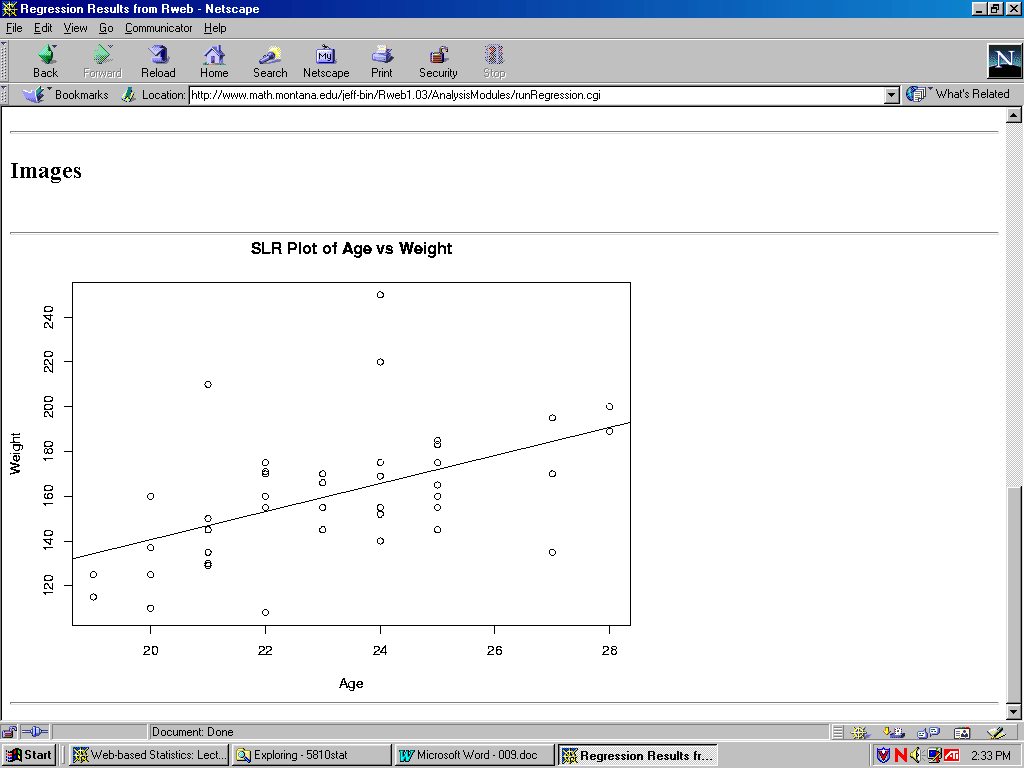The image size is (1024, 768).
Task: Switch to Exploring - 5810stat window
Action: point(311,755)
